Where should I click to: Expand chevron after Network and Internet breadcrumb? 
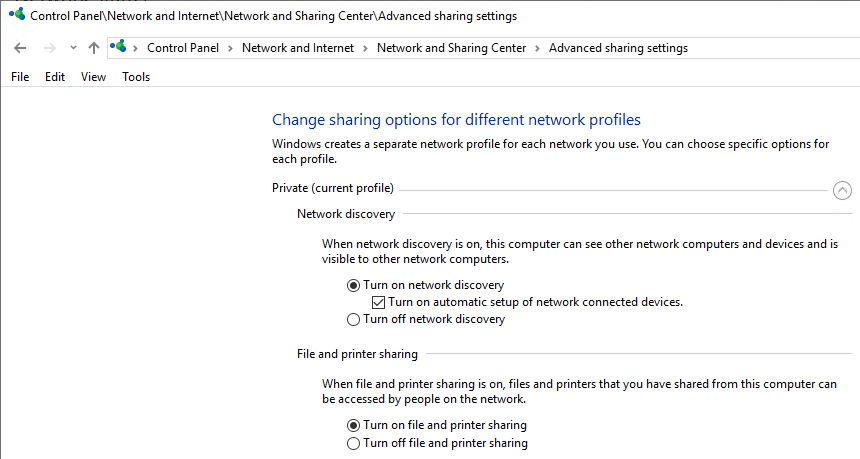click(x=365, y=48)
